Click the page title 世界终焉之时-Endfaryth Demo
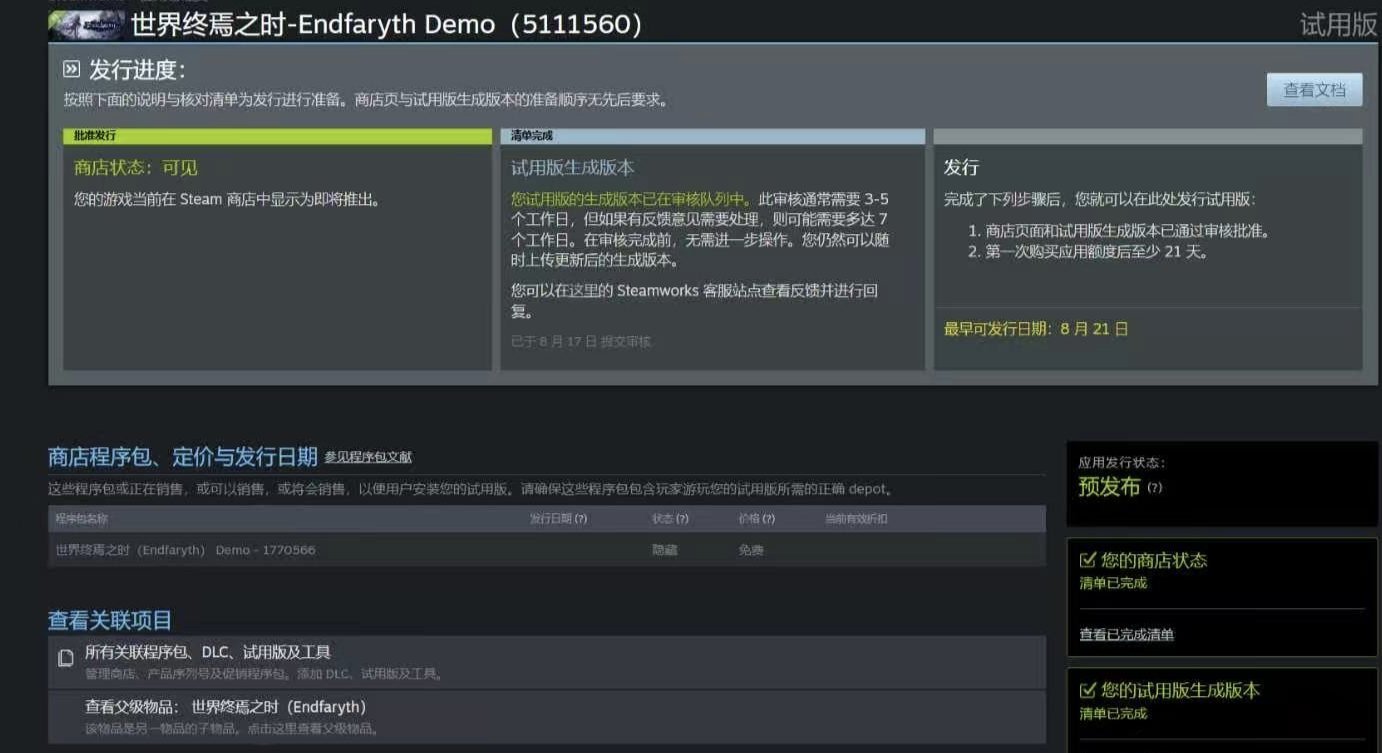Screen dimensions: 1382x753 pos(386,24)
